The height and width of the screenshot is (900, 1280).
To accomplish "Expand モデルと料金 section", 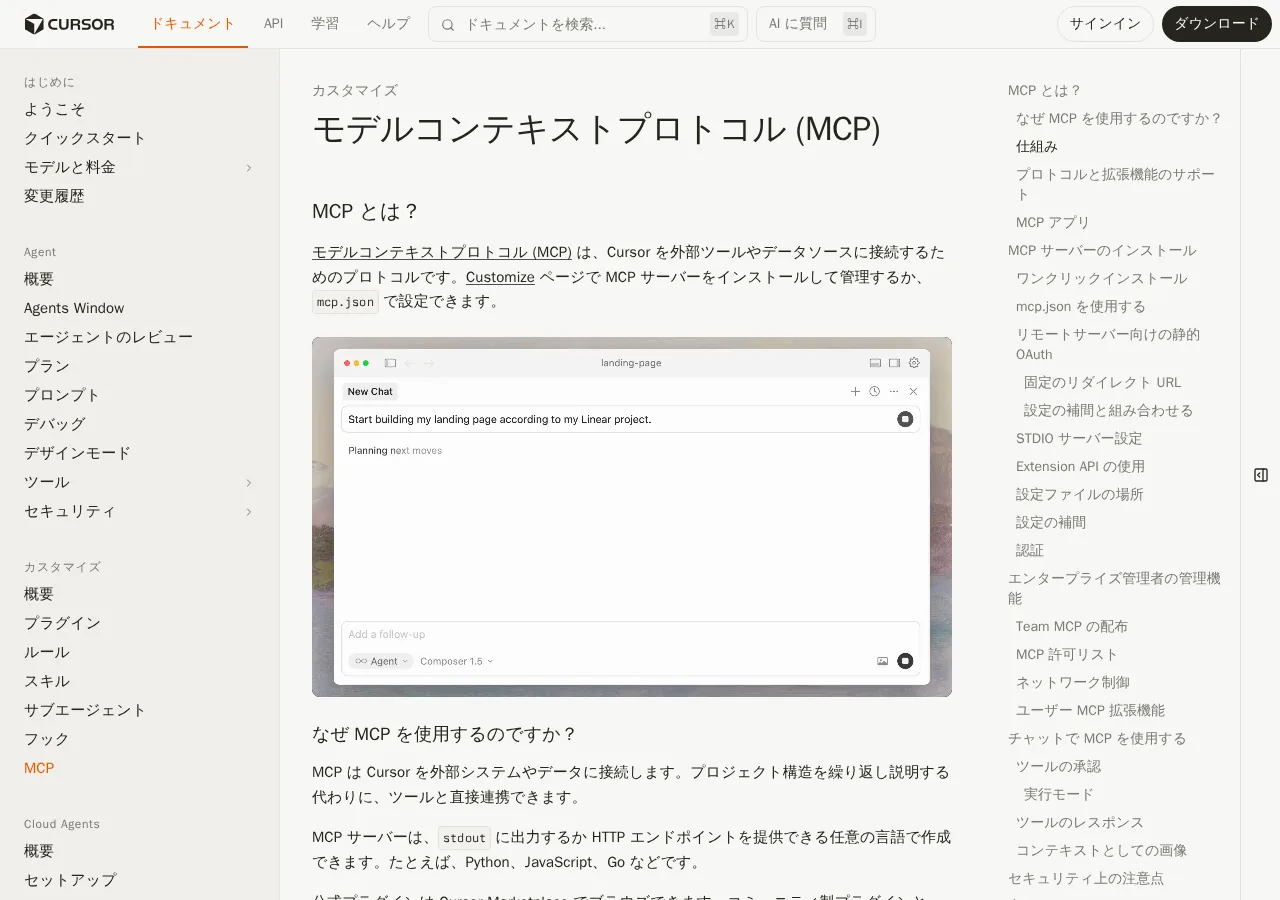I will tap(249, 168).
